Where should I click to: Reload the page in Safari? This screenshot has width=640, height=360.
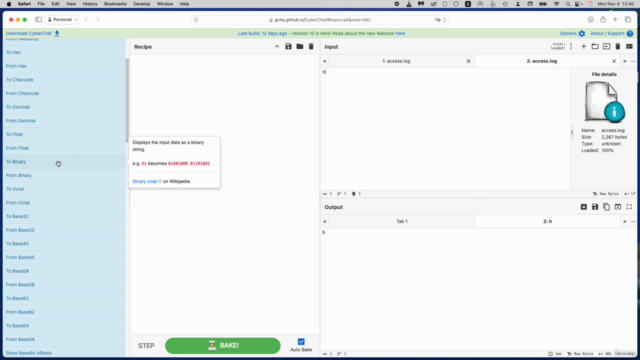tap(445, 20)
